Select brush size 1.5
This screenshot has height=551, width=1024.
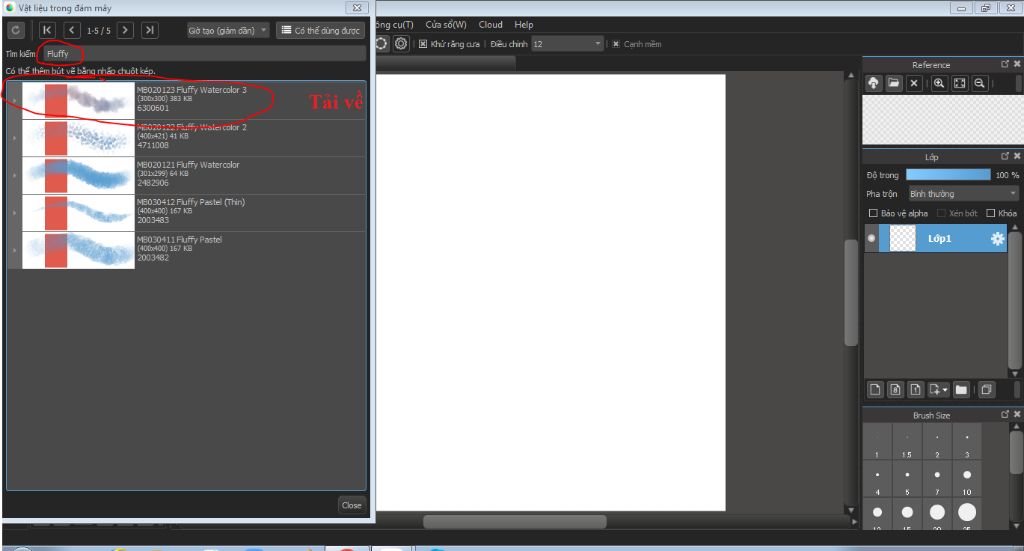(x=907, y=443)
